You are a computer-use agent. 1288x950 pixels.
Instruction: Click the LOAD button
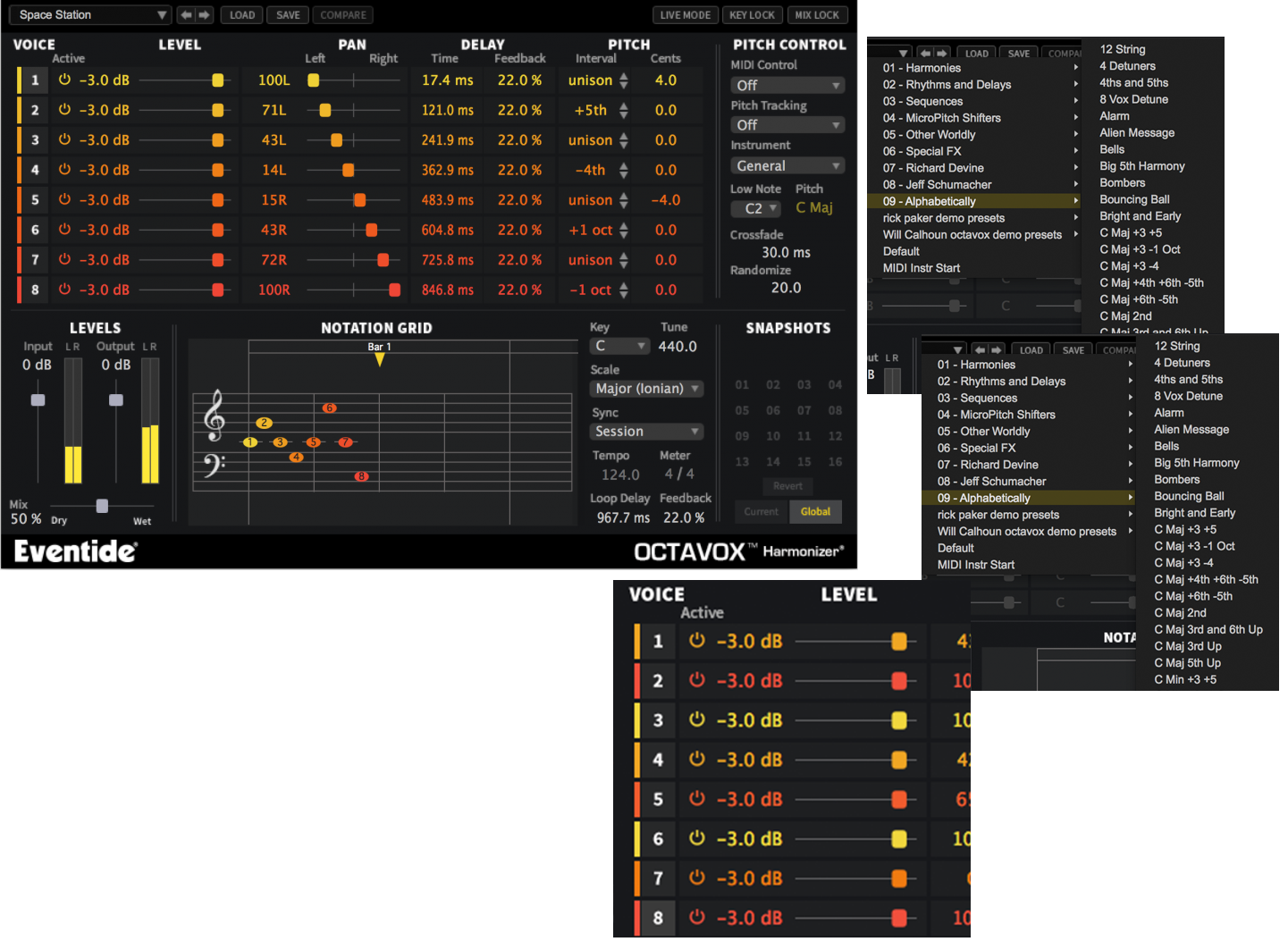(x=241, y=14)
